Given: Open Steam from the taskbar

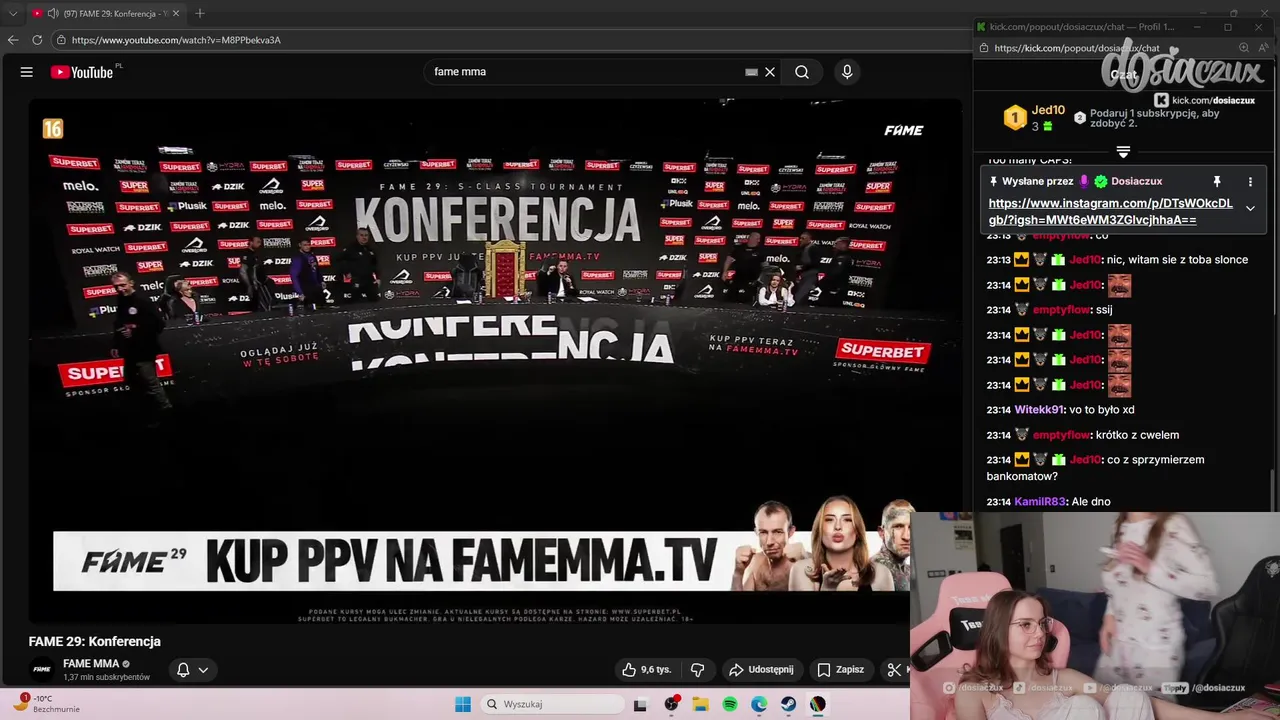Looking at the screenshot, I should click(x=788, y=704).
